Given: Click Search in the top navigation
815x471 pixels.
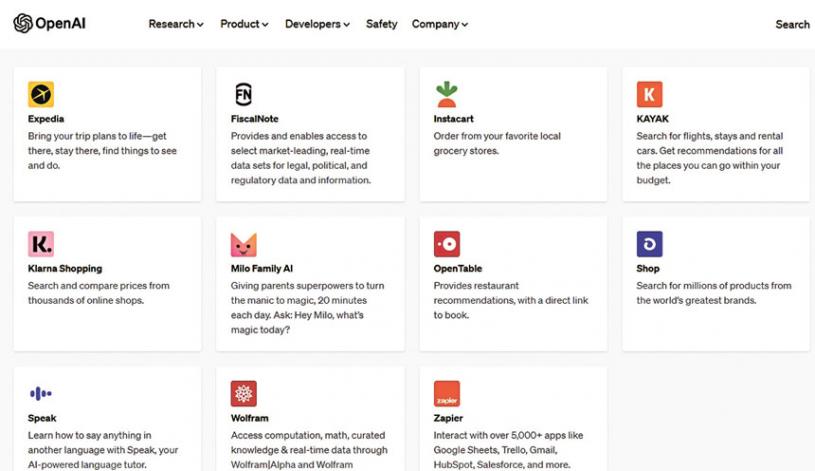Looking at the screenshot, I should point(792,24).
